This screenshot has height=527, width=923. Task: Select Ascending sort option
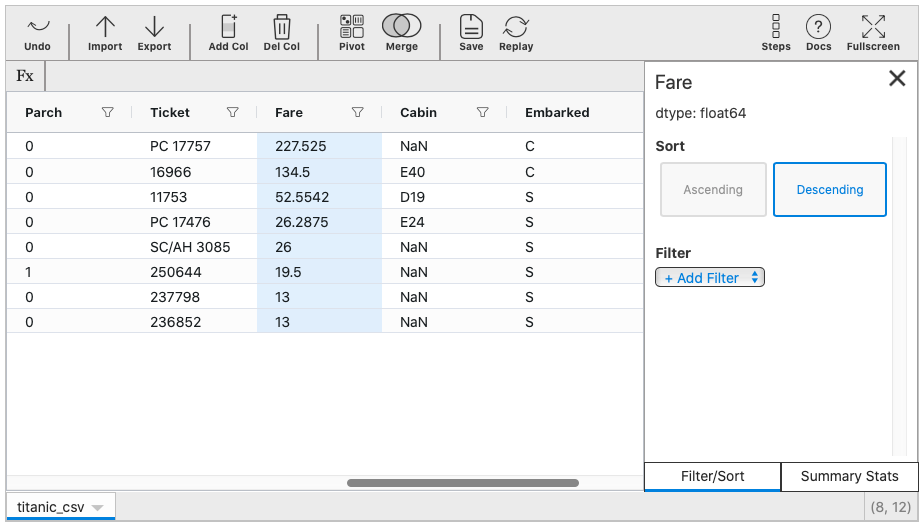[713, 190]
